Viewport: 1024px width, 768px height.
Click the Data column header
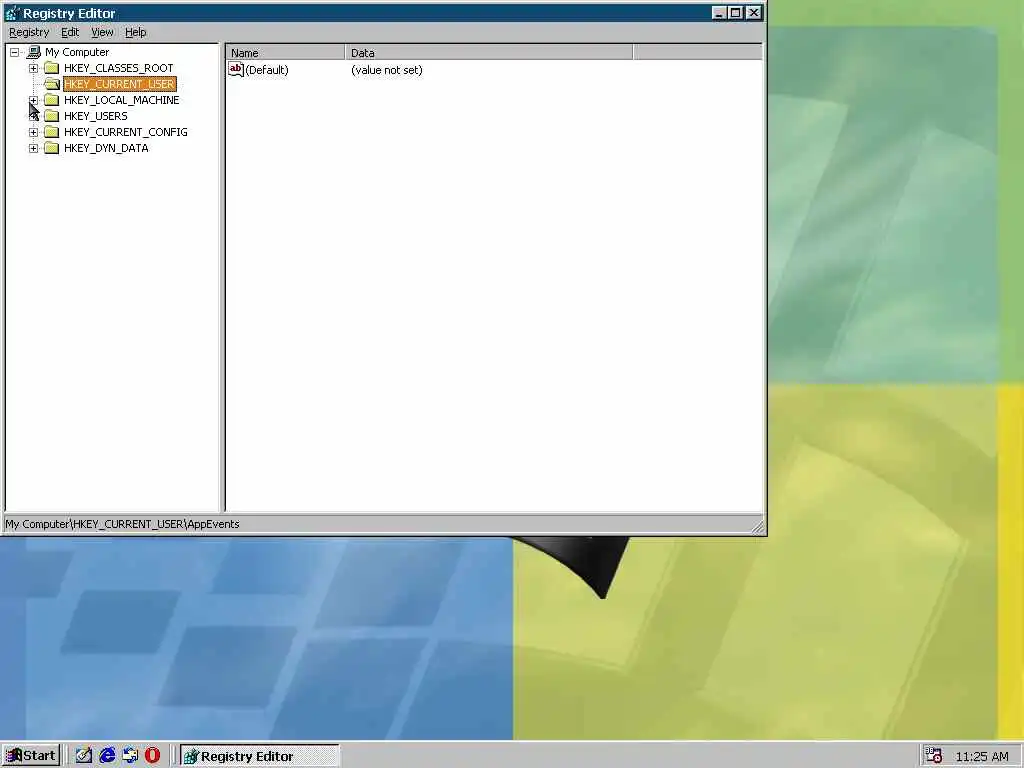488,52
